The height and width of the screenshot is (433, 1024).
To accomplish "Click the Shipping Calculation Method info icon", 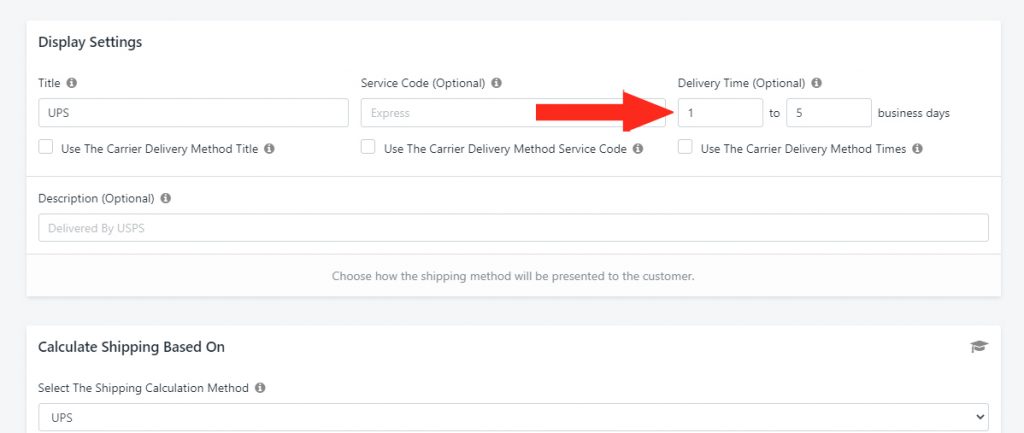I will pyautogui.click(x=260, y=388).
